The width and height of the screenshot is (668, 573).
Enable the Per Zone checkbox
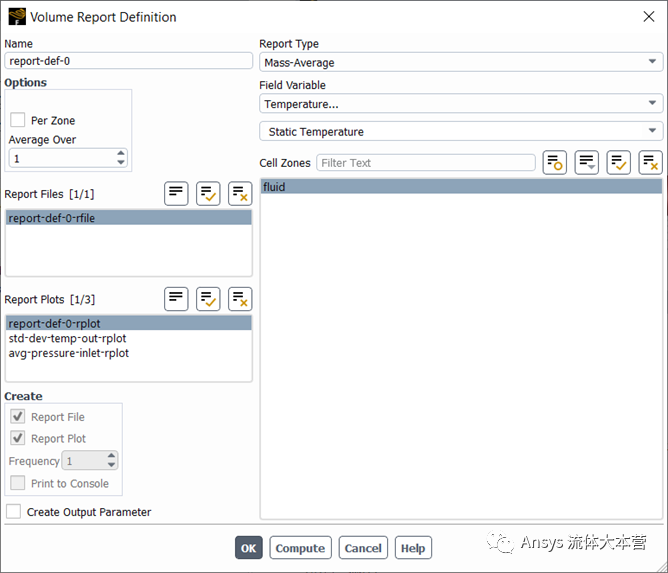18,120
